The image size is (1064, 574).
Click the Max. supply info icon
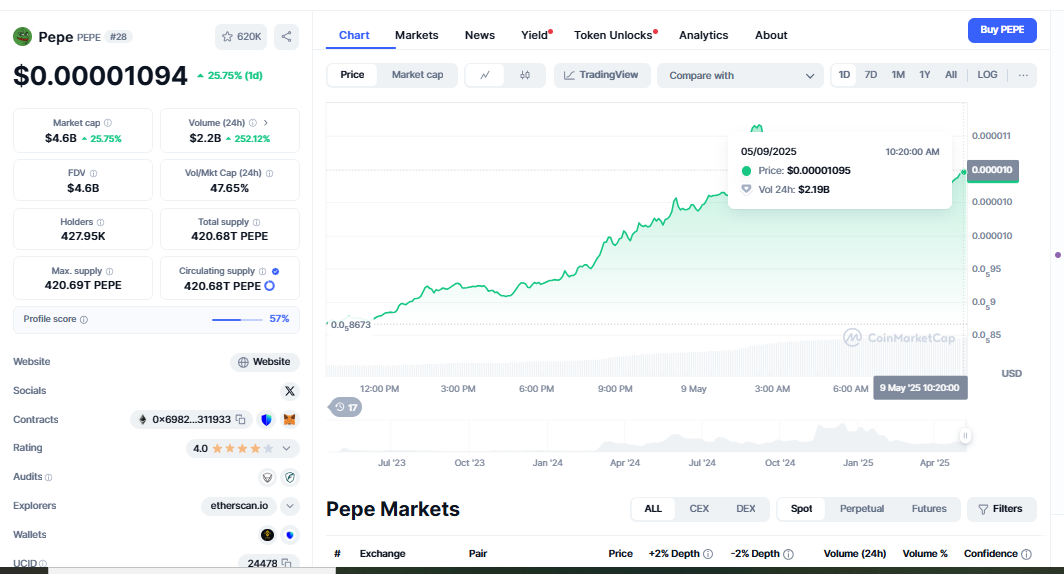pyautogui.click(x=109, y=271)
